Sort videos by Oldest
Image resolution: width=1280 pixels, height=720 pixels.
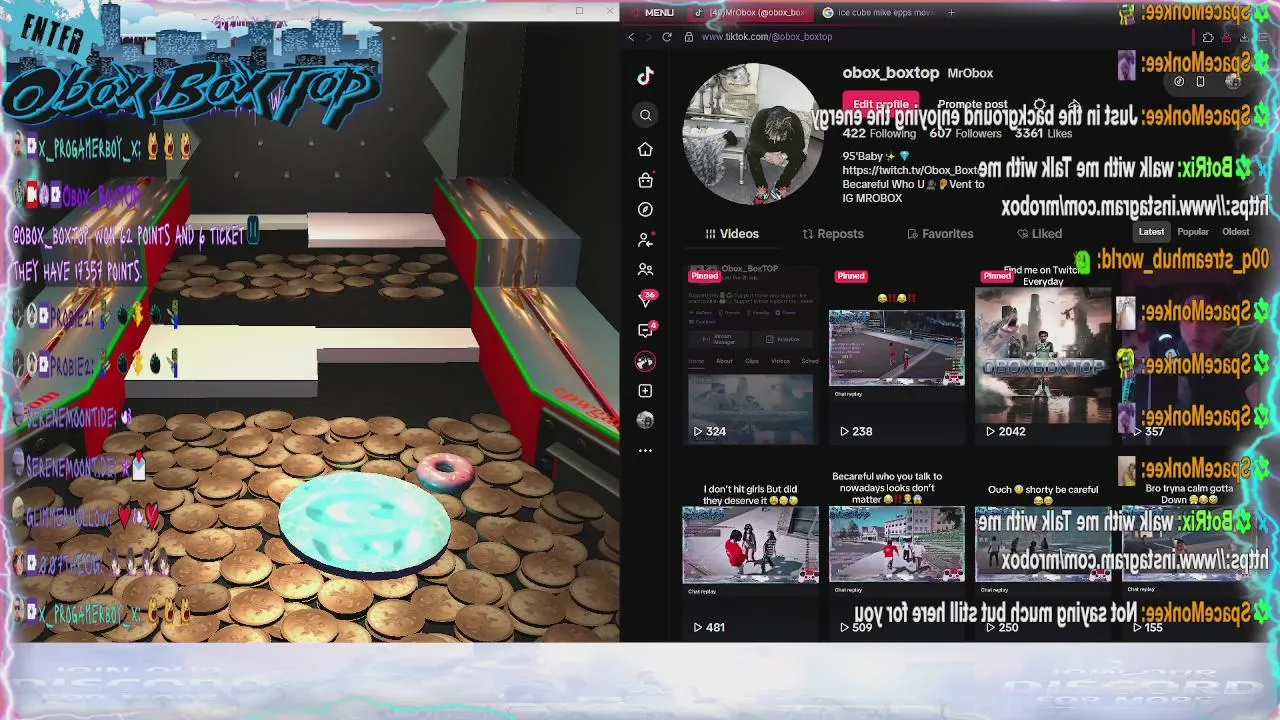(1235, 232)
